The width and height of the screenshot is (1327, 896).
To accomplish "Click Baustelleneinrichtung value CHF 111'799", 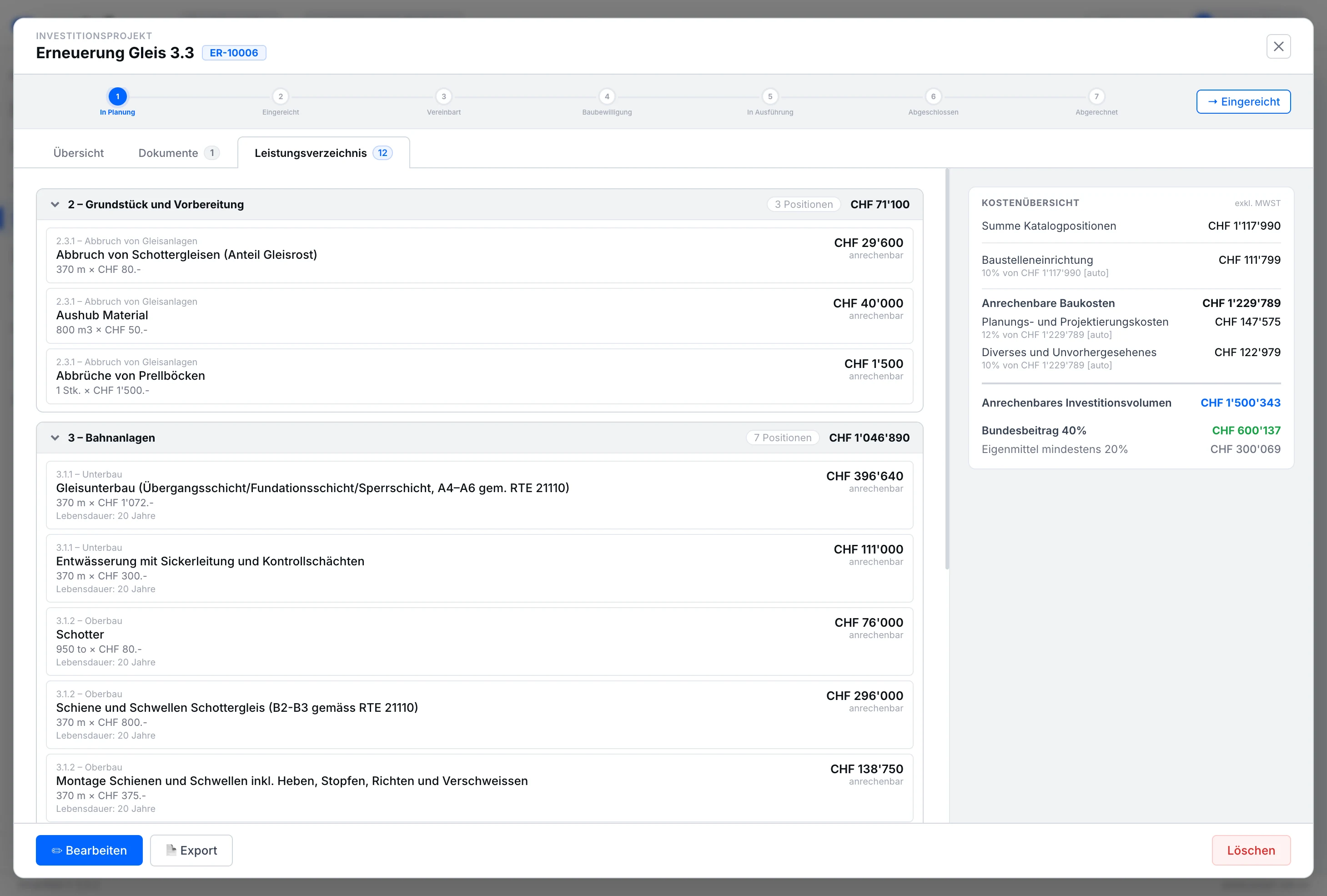I will (1249, 260).
